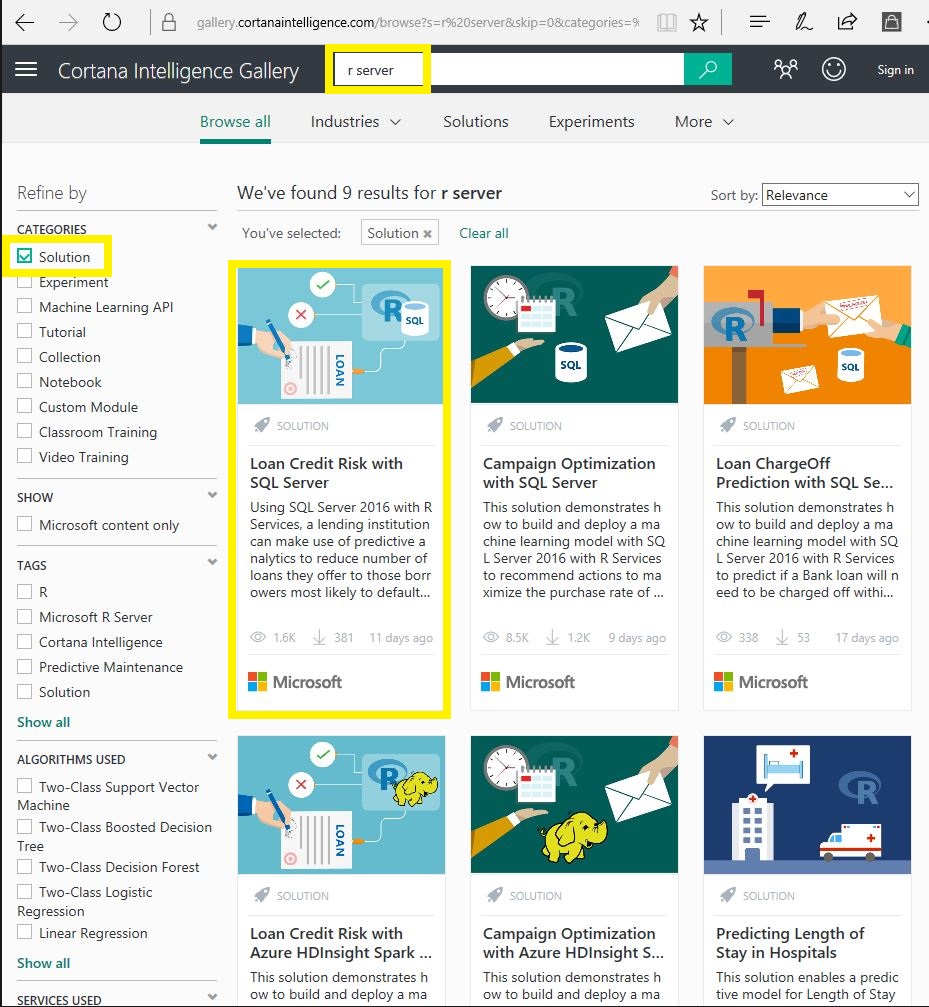Image resolution: width=929 pixels, height=1007 pixels.
Task: Open Loan ChargeOff Prediction card thumbnail
Action: [807, 335]
